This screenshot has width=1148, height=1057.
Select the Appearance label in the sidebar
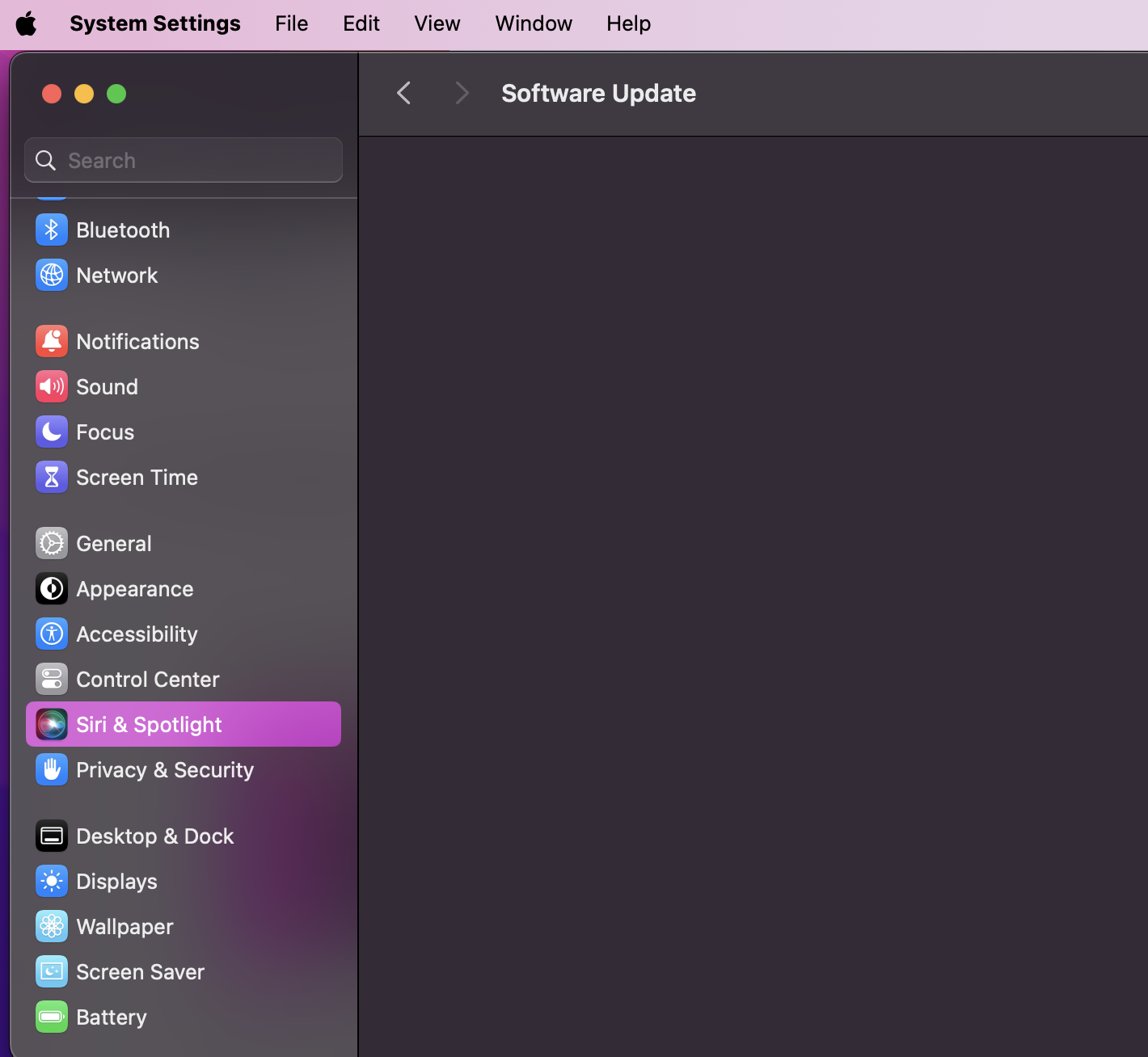[135, 590]
